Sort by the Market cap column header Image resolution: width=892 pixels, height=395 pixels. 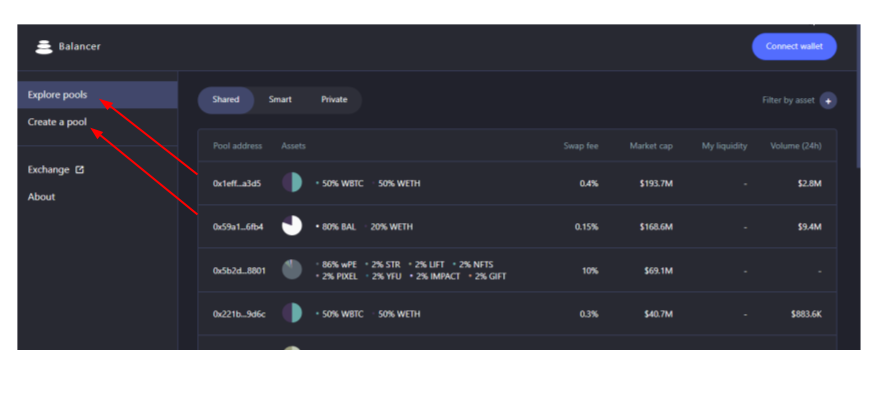tap(651, 146)
